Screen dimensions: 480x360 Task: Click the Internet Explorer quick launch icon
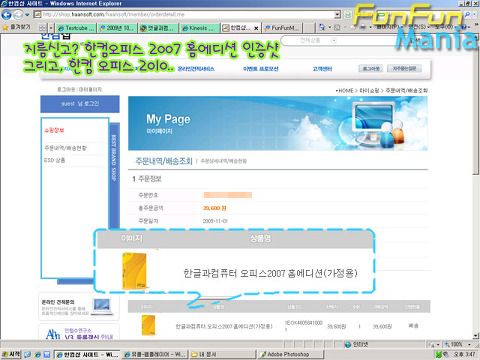click(x=37, y=355)
